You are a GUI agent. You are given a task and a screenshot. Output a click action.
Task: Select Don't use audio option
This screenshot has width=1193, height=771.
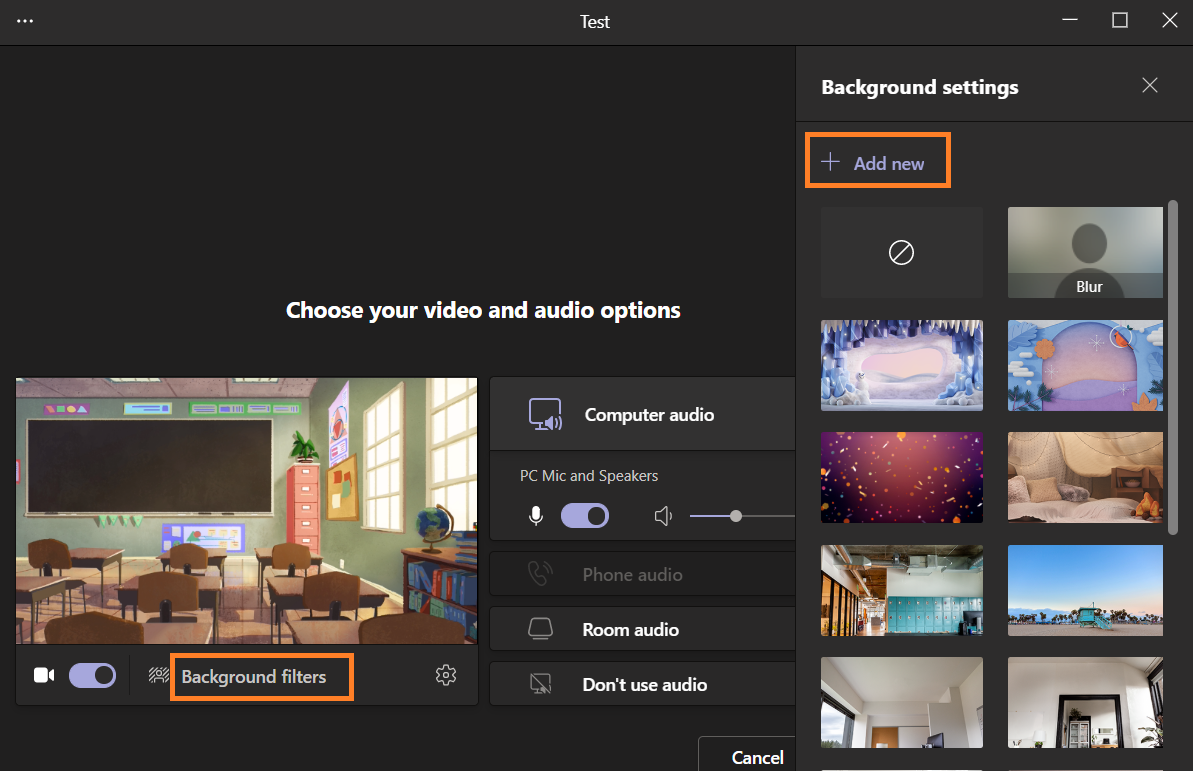tap(642, 683)
